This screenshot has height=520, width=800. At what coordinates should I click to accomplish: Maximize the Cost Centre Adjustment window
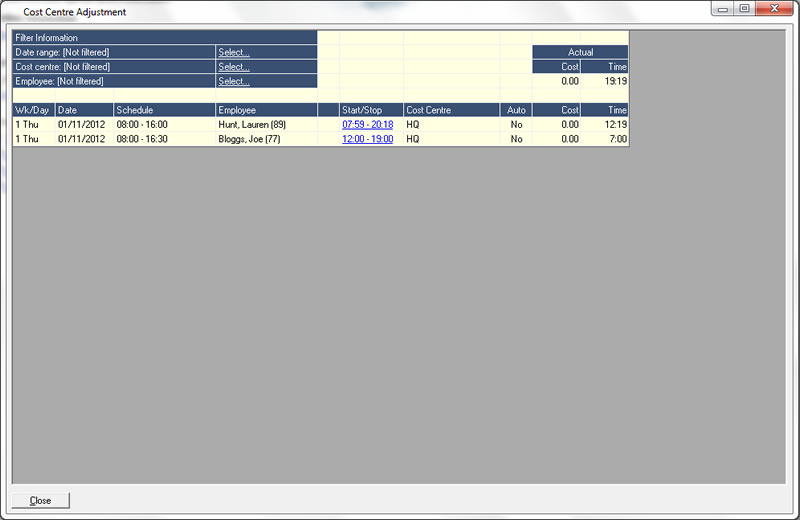(745, 9)
